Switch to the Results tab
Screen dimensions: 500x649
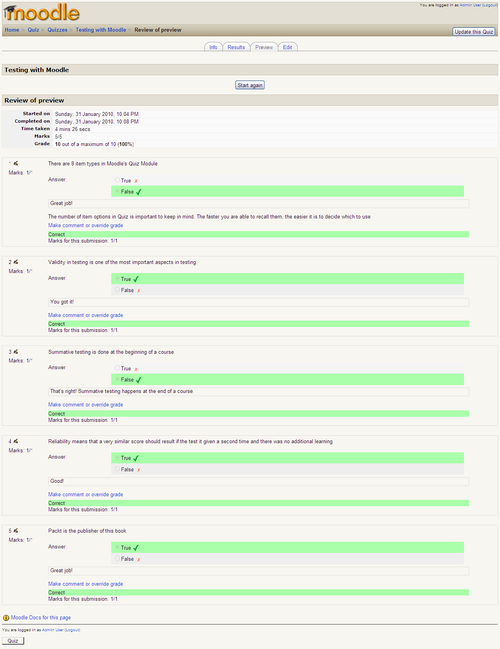(236, 47)
